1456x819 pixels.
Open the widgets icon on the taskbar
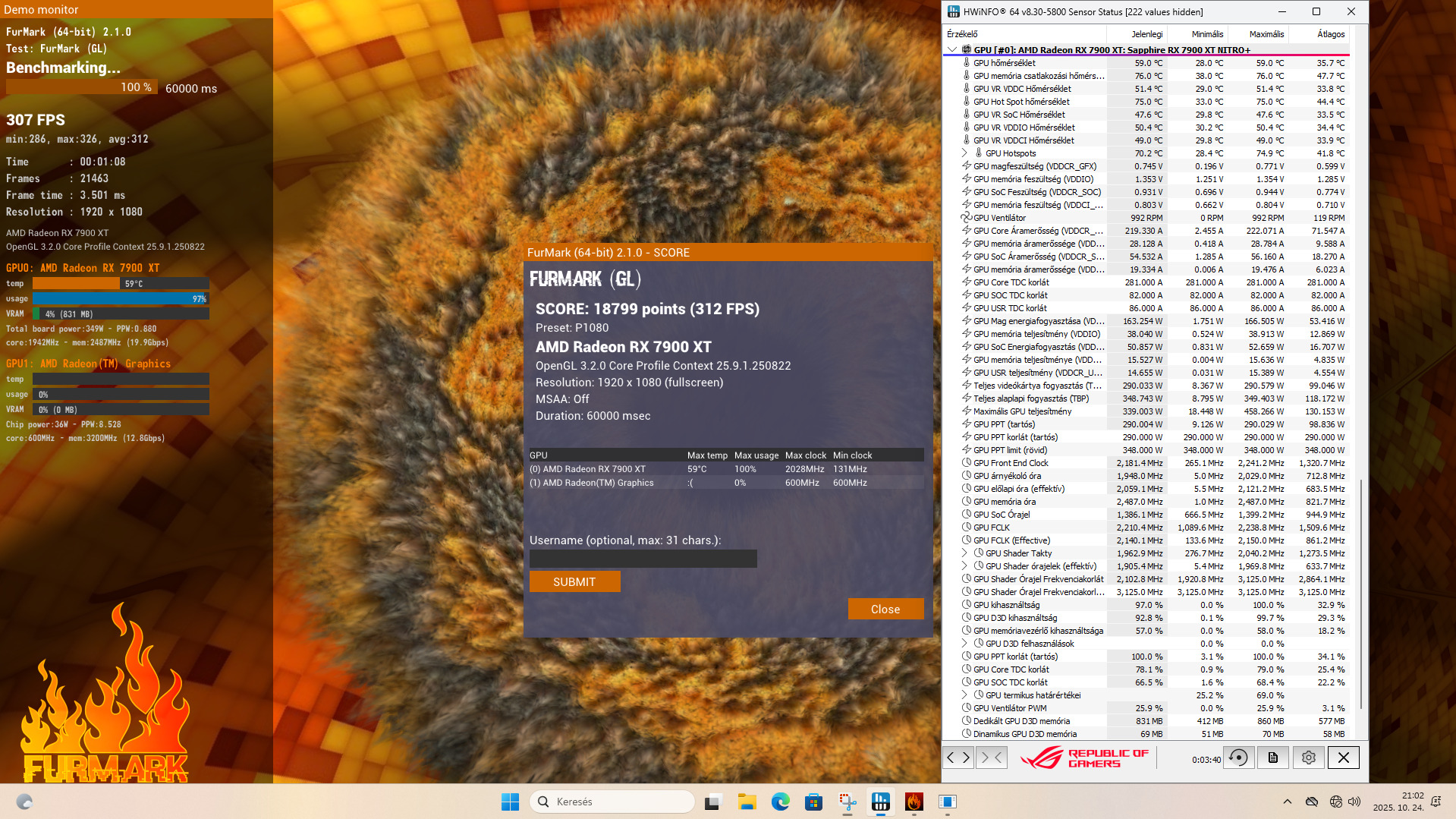24,802
